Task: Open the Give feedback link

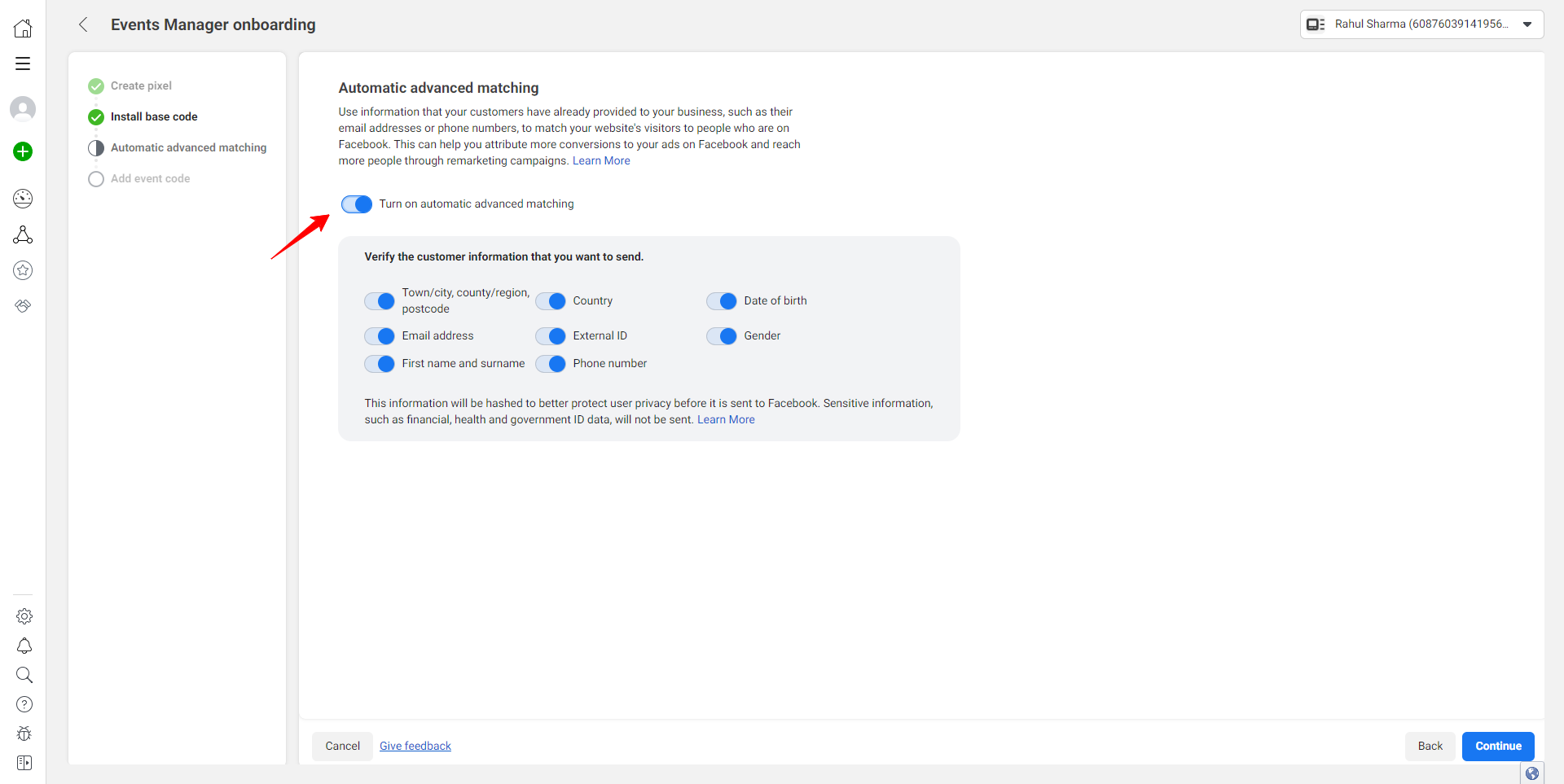Action: [415, 746]
